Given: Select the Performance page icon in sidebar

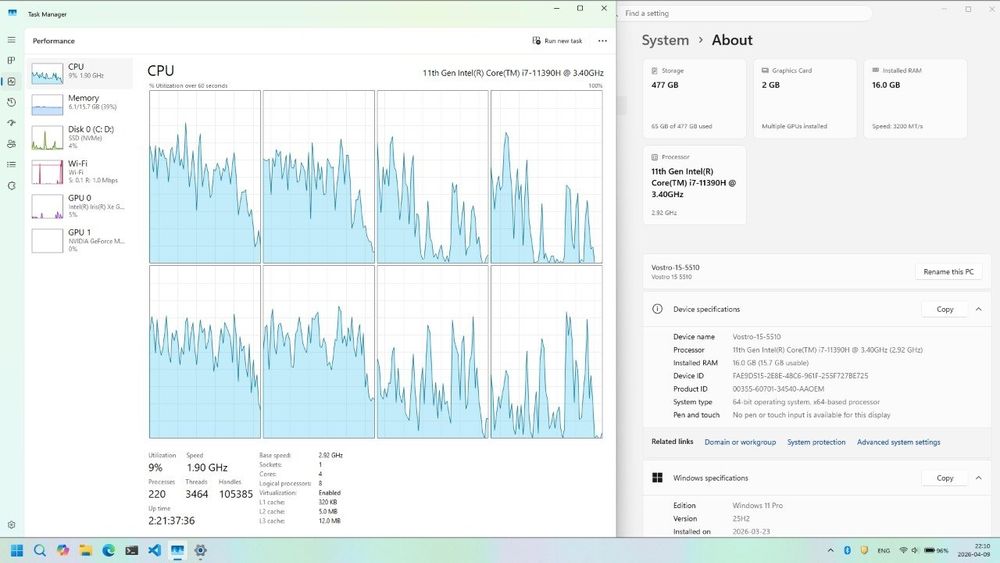Looking at the screenshot, I should [11, 82].
